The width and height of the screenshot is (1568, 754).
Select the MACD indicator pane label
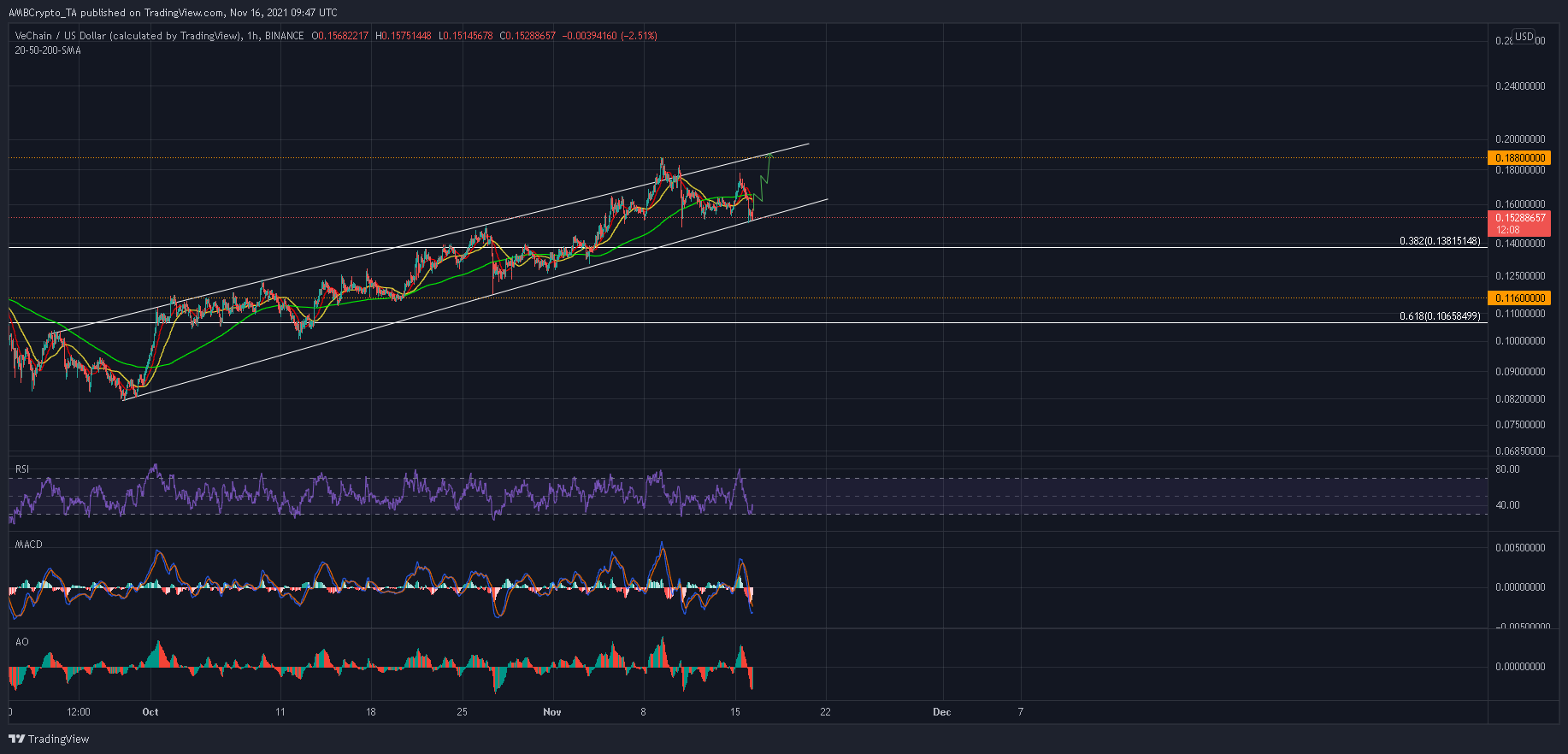click(28, 545)
